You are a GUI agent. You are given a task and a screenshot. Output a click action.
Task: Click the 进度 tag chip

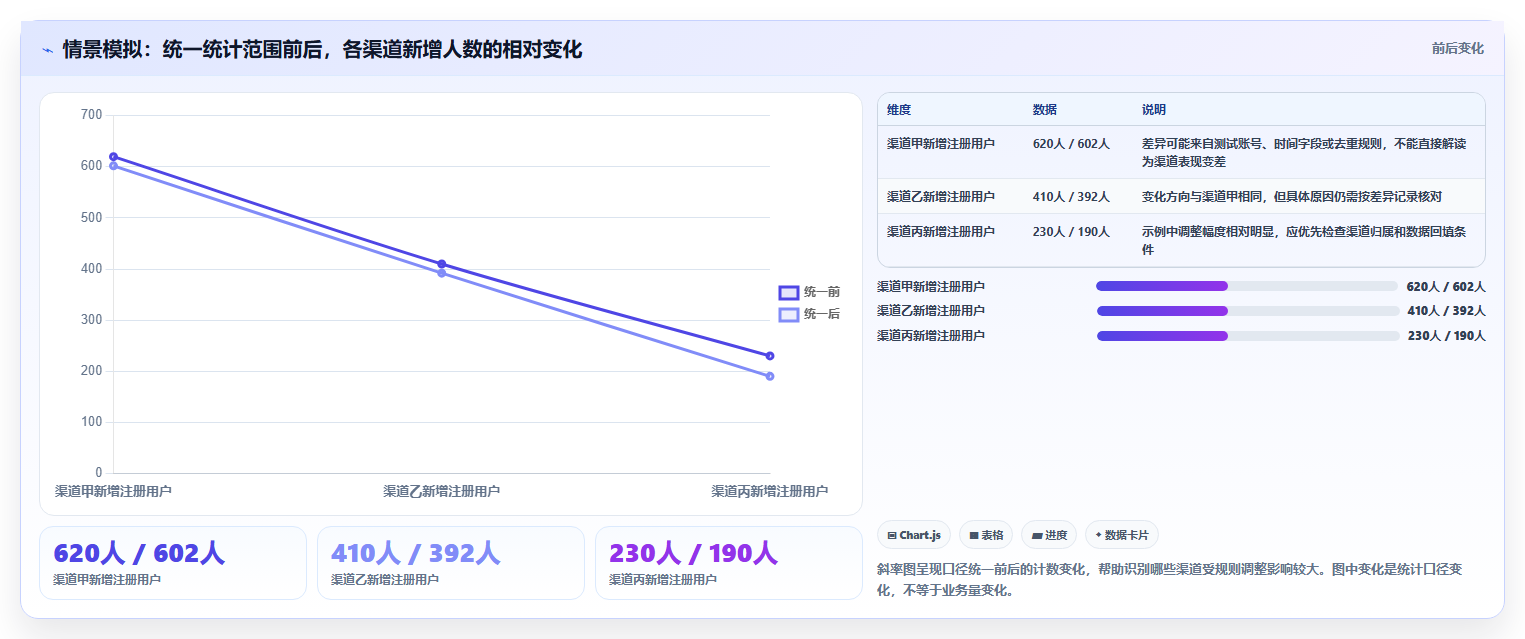click(x=1049, y=535)
